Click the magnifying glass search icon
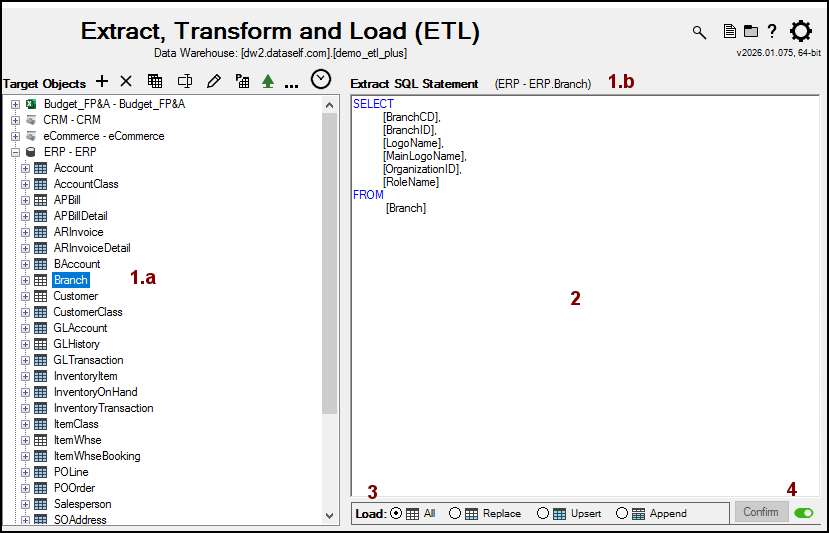Image resolution: width=829 pixels, height=533 pixels. [x=699, y=32]
